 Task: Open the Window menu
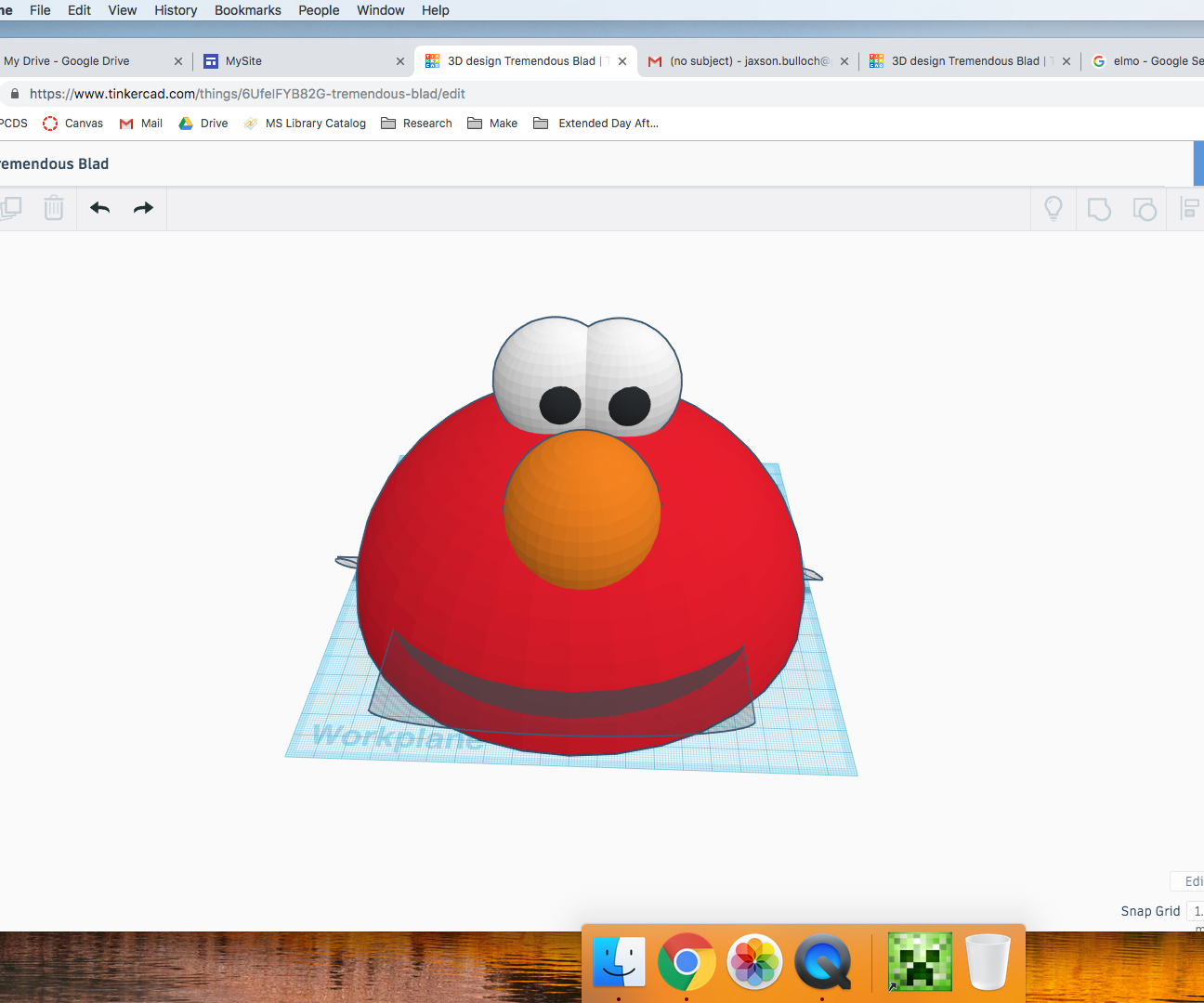[x=381, y=10]
